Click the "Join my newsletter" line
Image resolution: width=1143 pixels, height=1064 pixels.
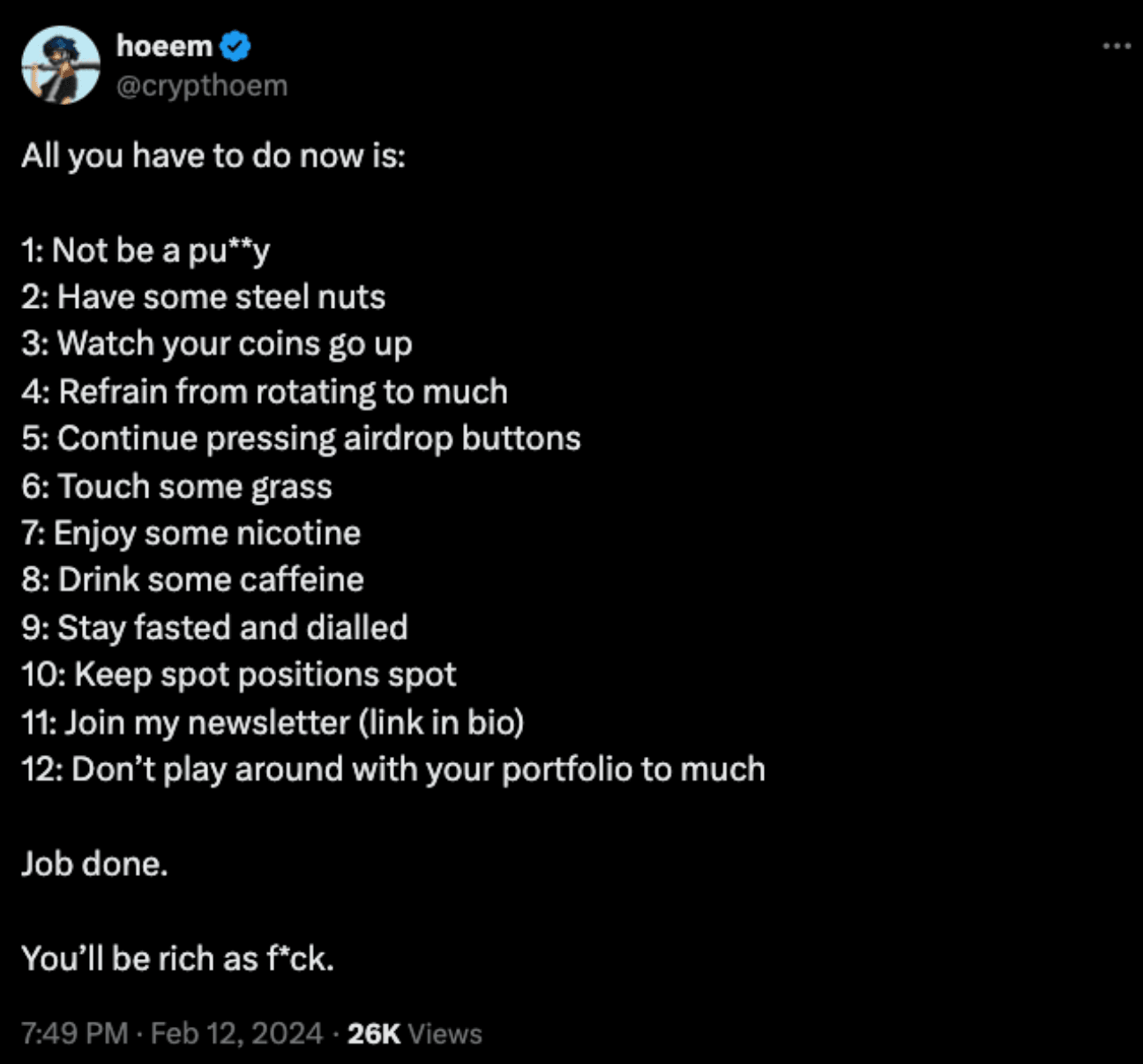pyautogui.click(x=273, y=723)
